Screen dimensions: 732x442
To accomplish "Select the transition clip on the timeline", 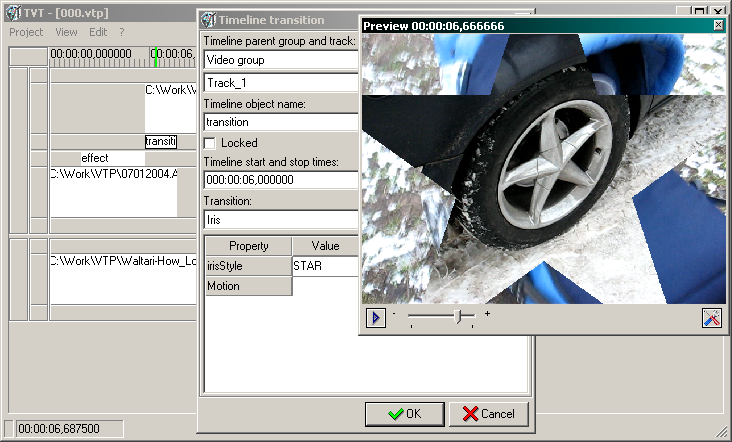I will point(161,141).
